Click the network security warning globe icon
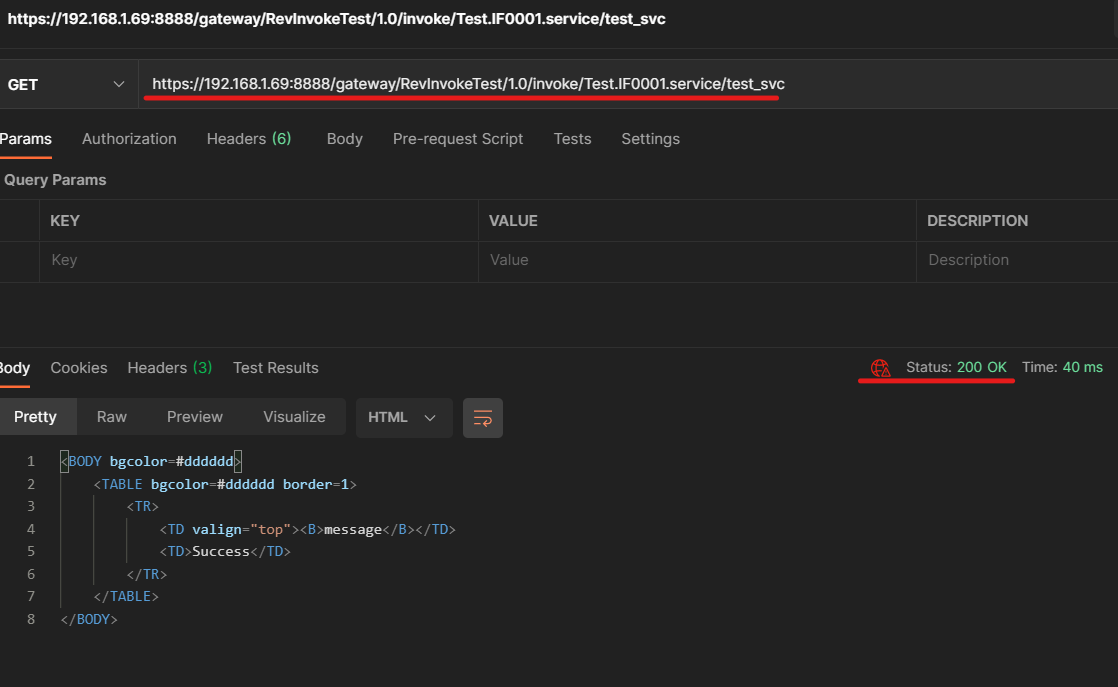This screenshot has width=1118, height=687. pos(880,368)
